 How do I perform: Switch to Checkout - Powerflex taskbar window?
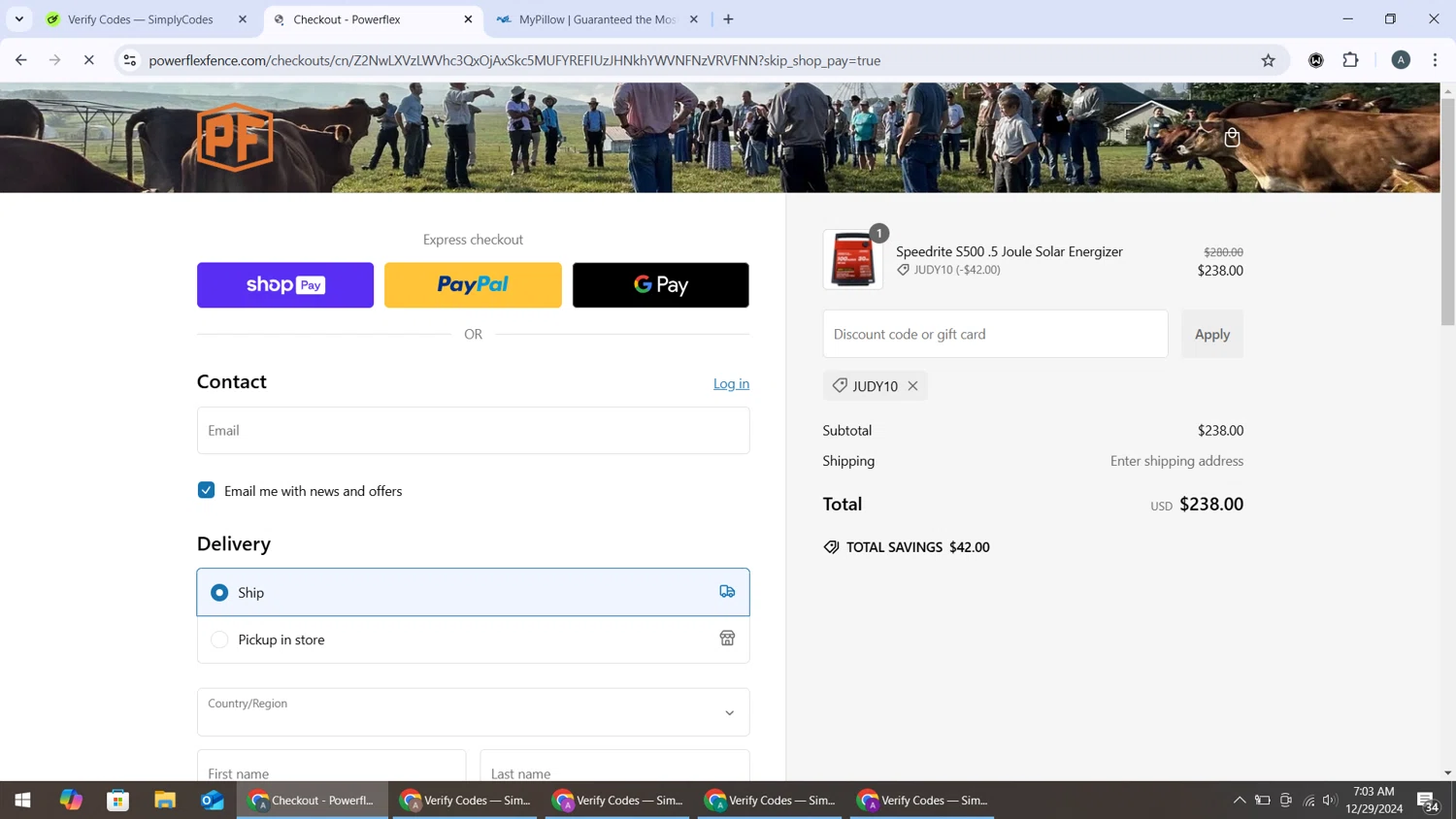pos(313,800)
